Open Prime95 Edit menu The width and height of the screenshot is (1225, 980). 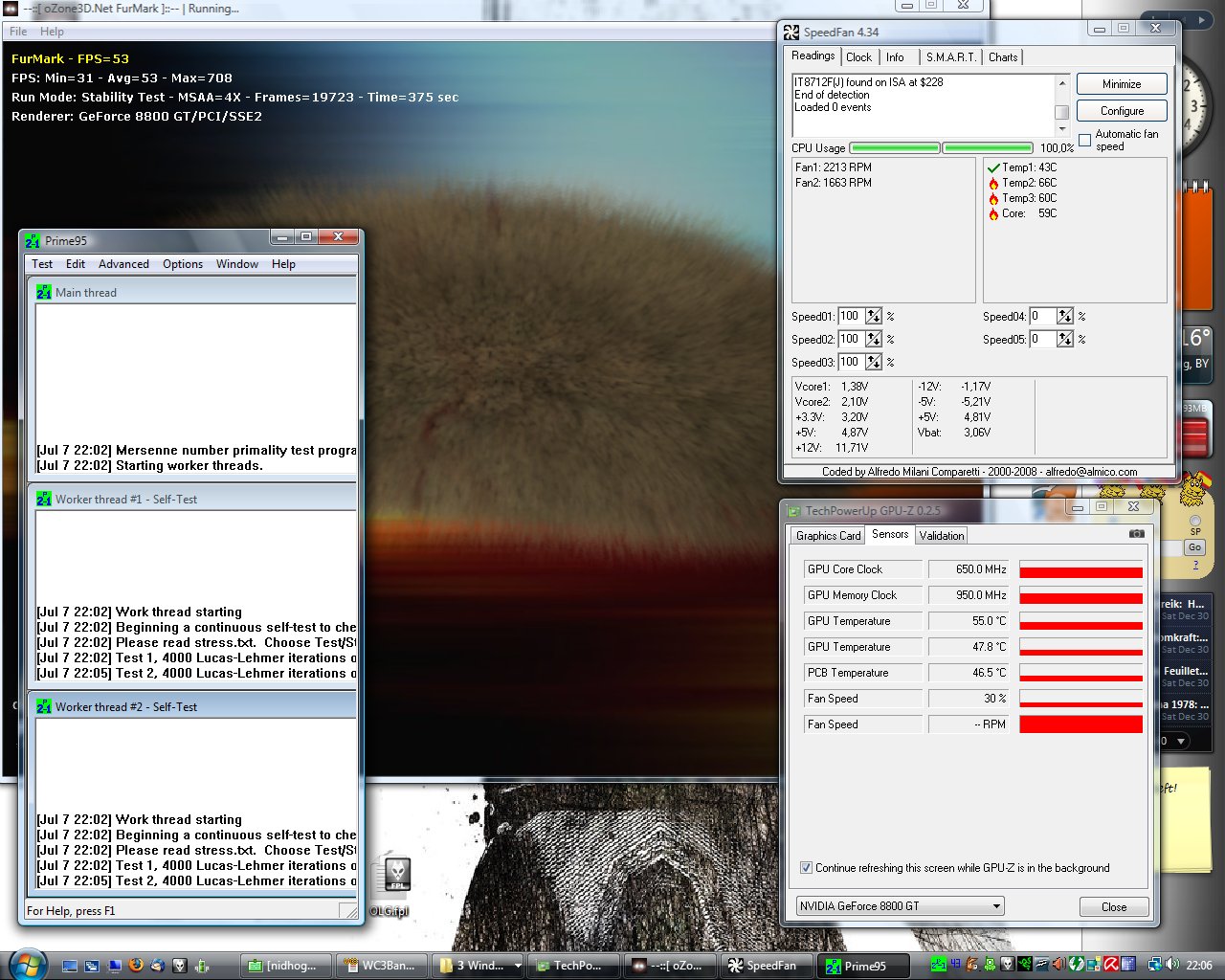pos(76,264)
